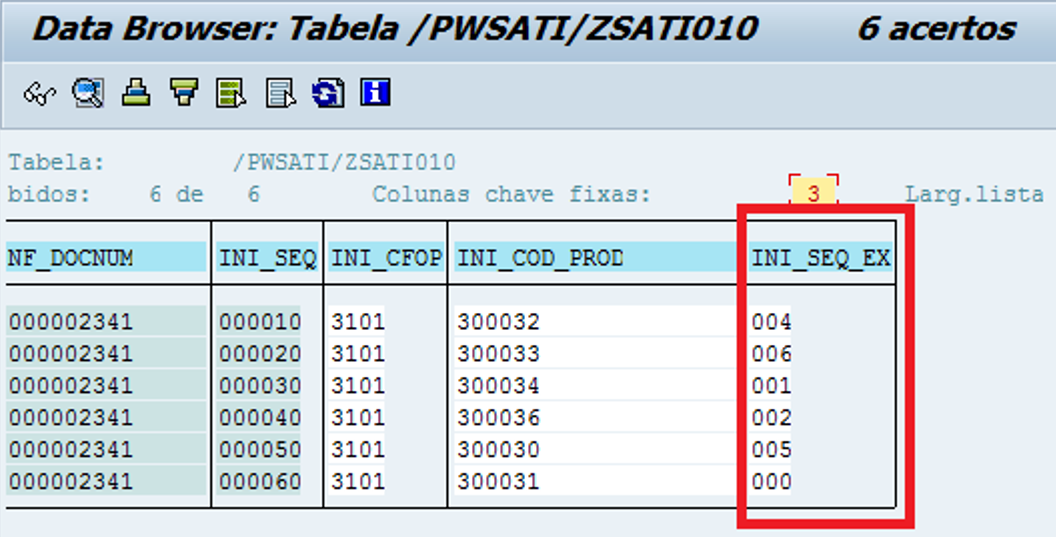Viewport: 1056px width, 537px height.
Task: Select the INI_SEQ column header
Action: click(267, 259)
